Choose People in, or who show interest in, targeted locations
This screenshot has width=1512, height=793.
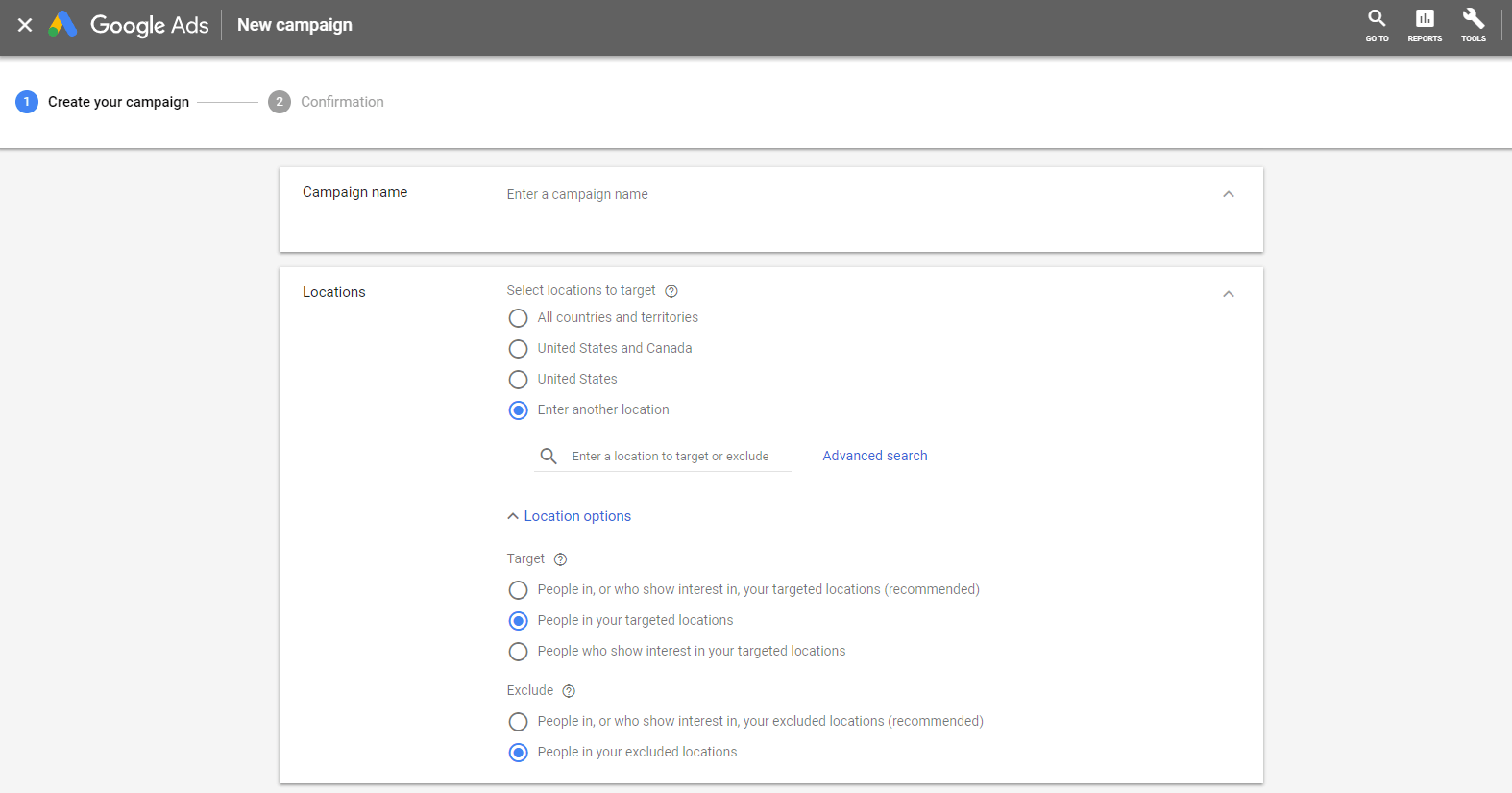(518, 590)
